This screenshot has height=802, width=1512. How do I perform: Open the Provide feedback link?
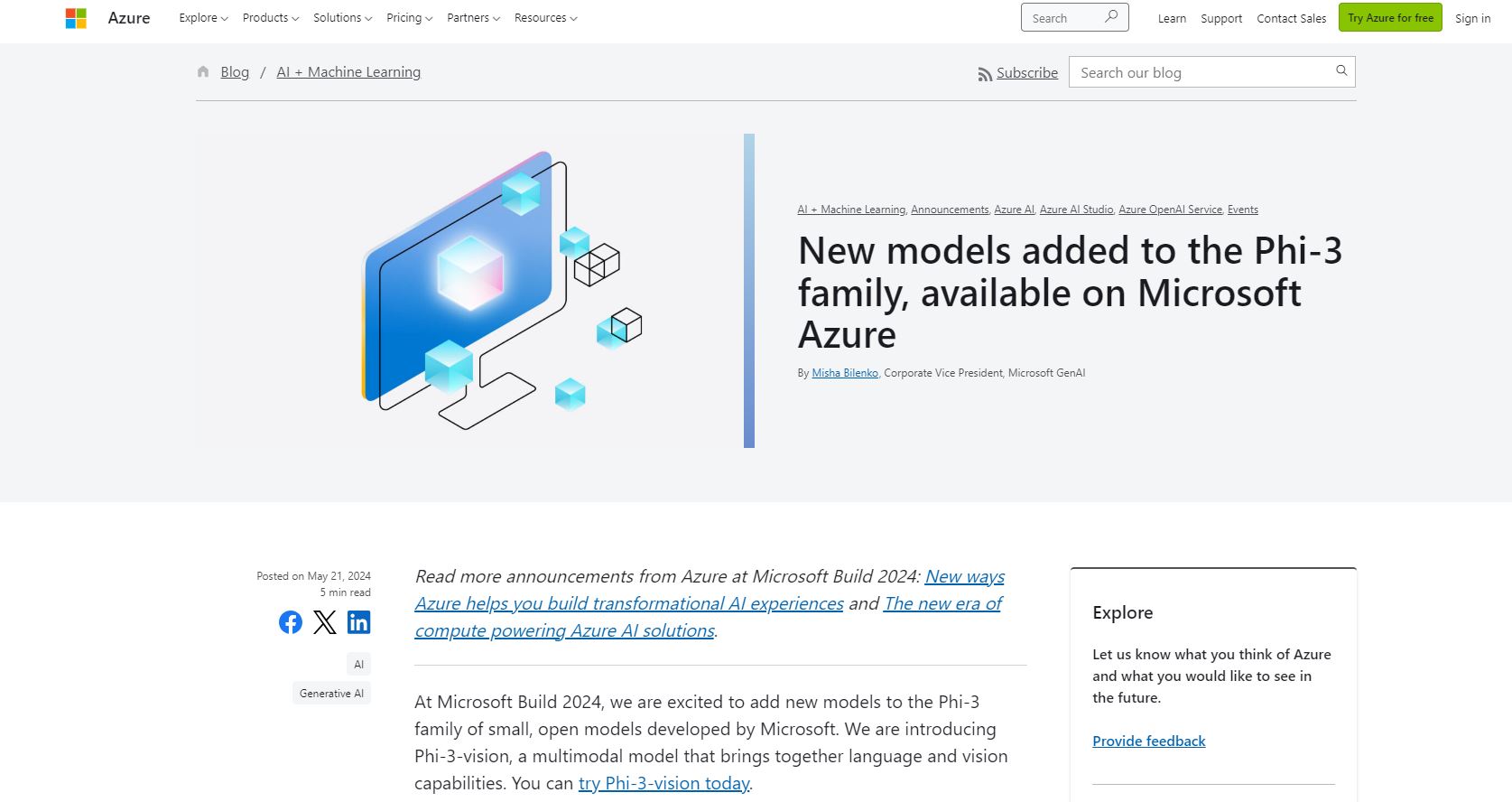tap(1148, 741)
